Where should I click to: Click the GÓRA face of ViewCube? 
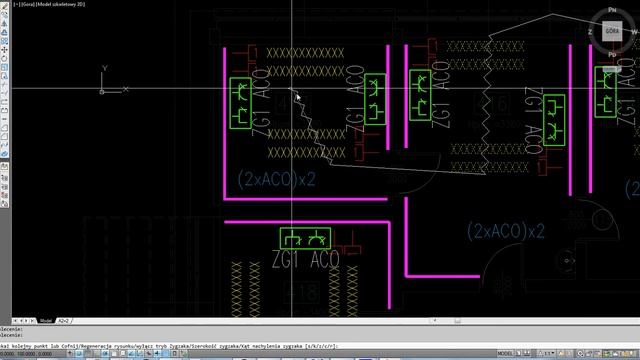point(612,31)
